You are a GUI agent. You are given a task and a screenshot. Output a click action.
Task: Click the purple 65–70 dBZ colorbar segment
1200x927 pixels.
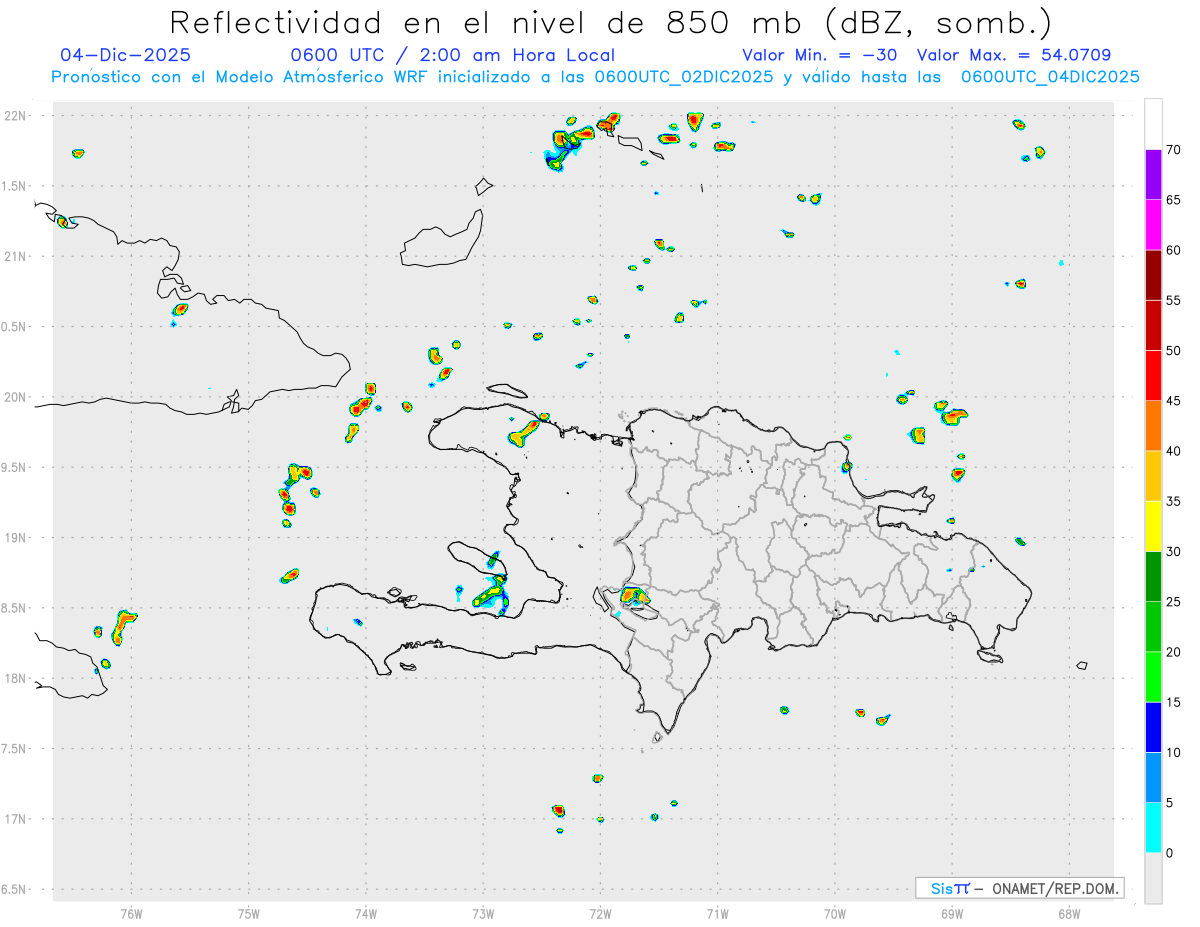[x=1153, y=175]
